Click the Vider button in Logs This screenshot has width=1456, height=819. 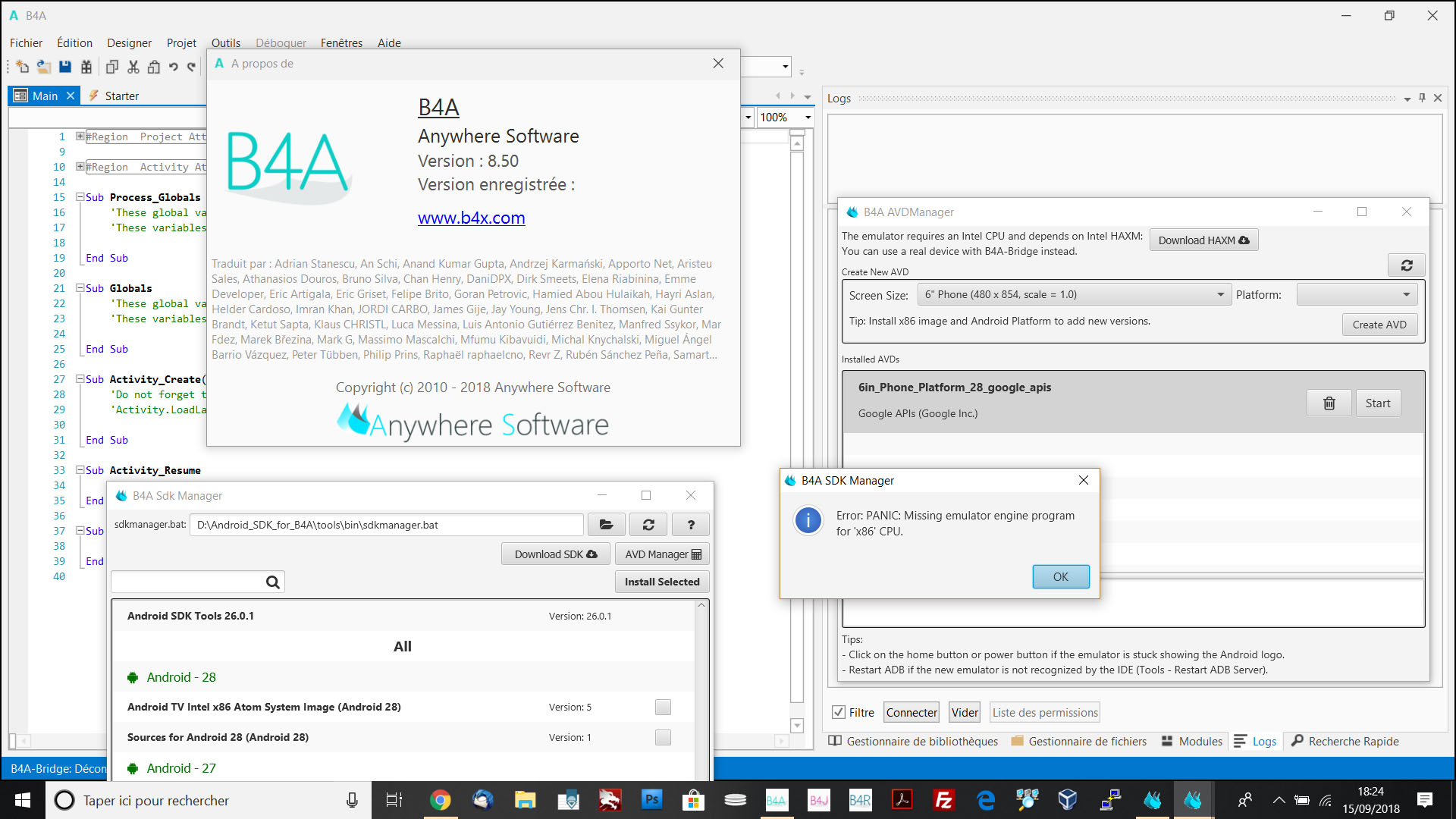[965, 712]
